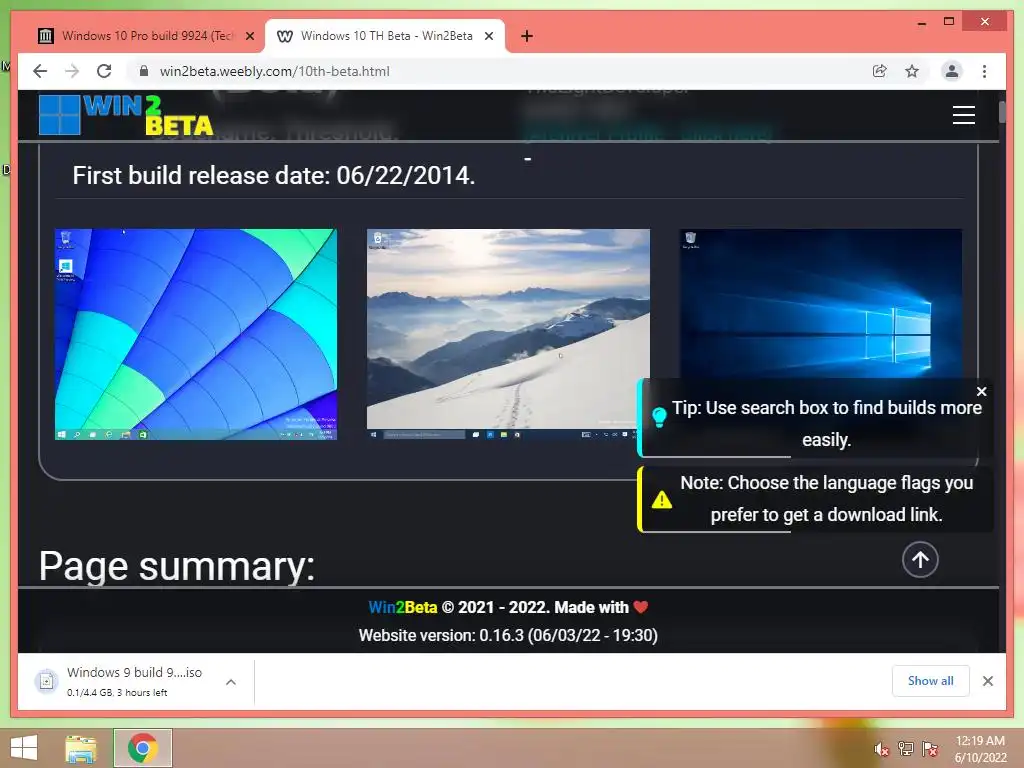This screenshot has height=768, width=1024.
Task: Open the Windows Start button
Action: pos(24,748)
